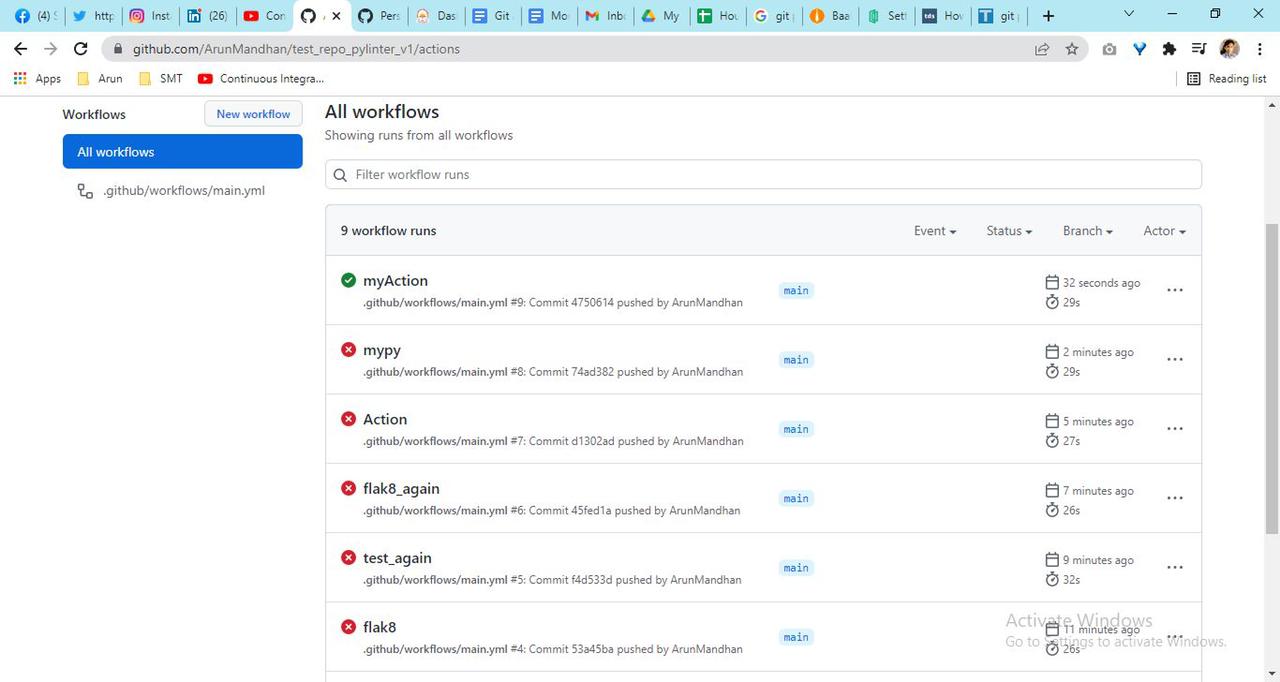Click the Chrome profile avatar icon
This screenshot has width=1280, height=682.
pyautogui.click(x=1228, y=48)
